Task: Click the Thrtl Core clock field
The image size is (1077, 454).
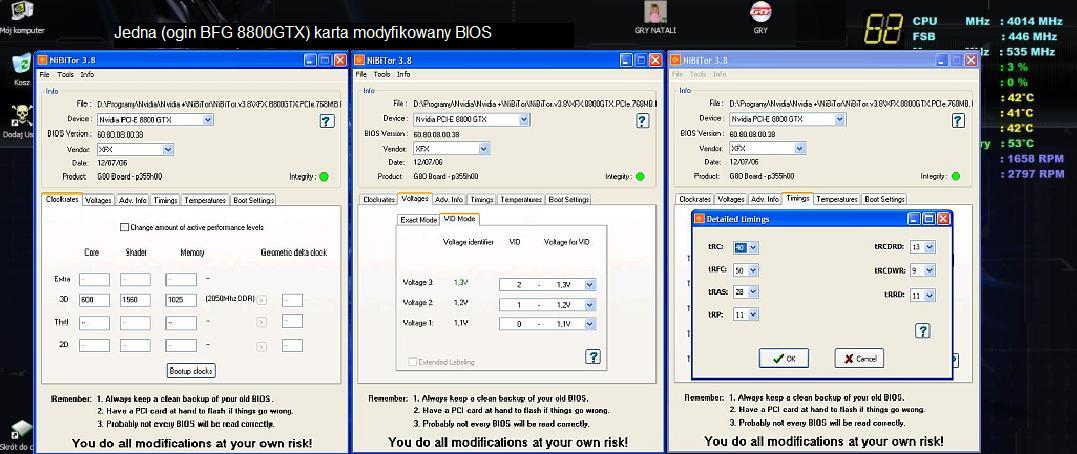Action: coord(94,323)
